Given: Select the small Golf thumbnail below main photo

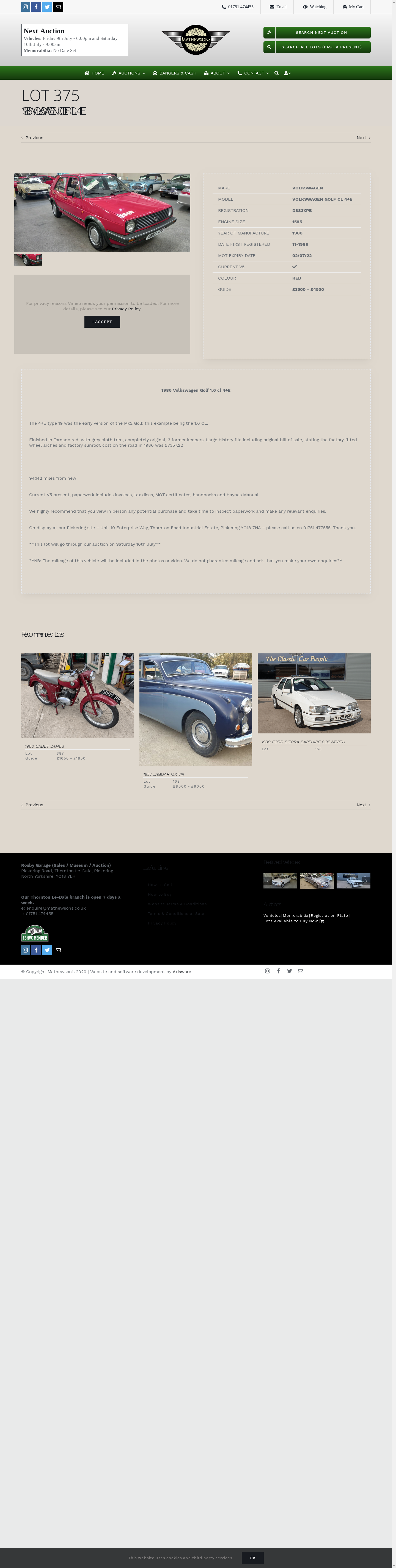Looking at the screenshot, I should (x=28, y=260).
